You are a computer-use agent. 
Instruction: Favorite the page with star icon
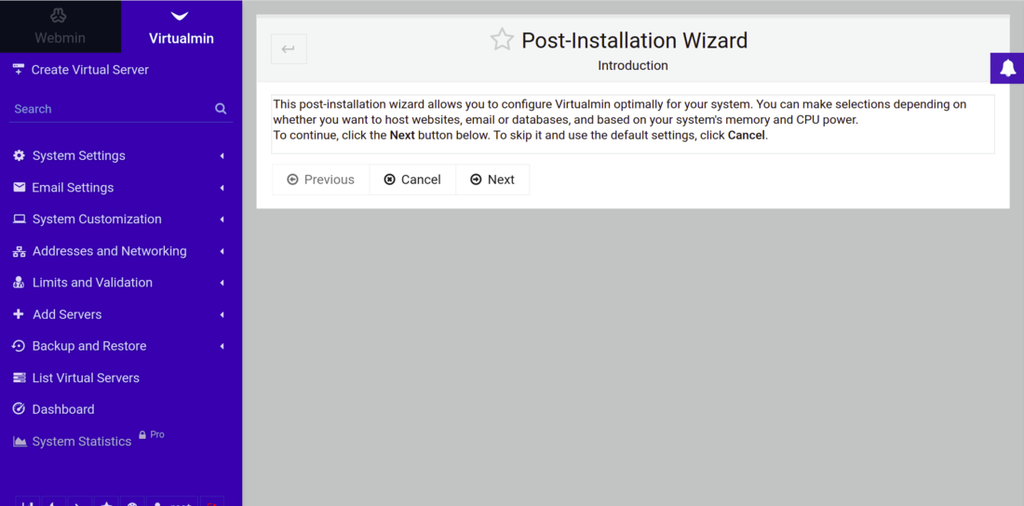tap(502, 40)
